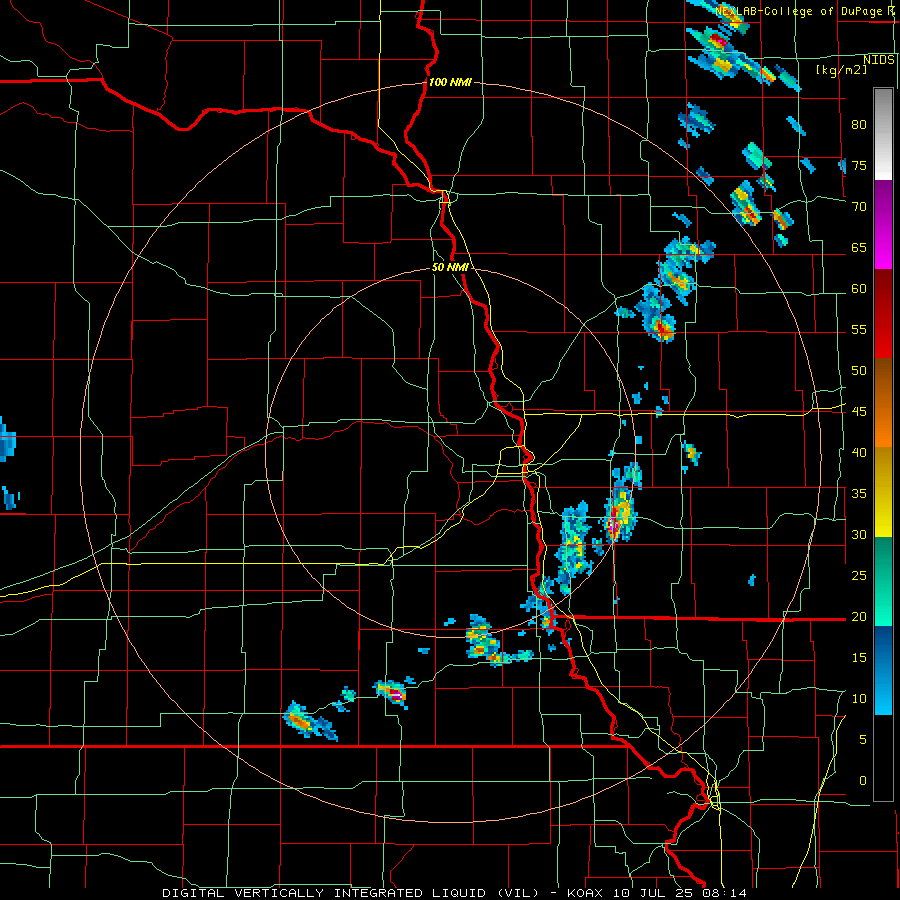Click the 50 NMI range ring label

pos(450,267)
